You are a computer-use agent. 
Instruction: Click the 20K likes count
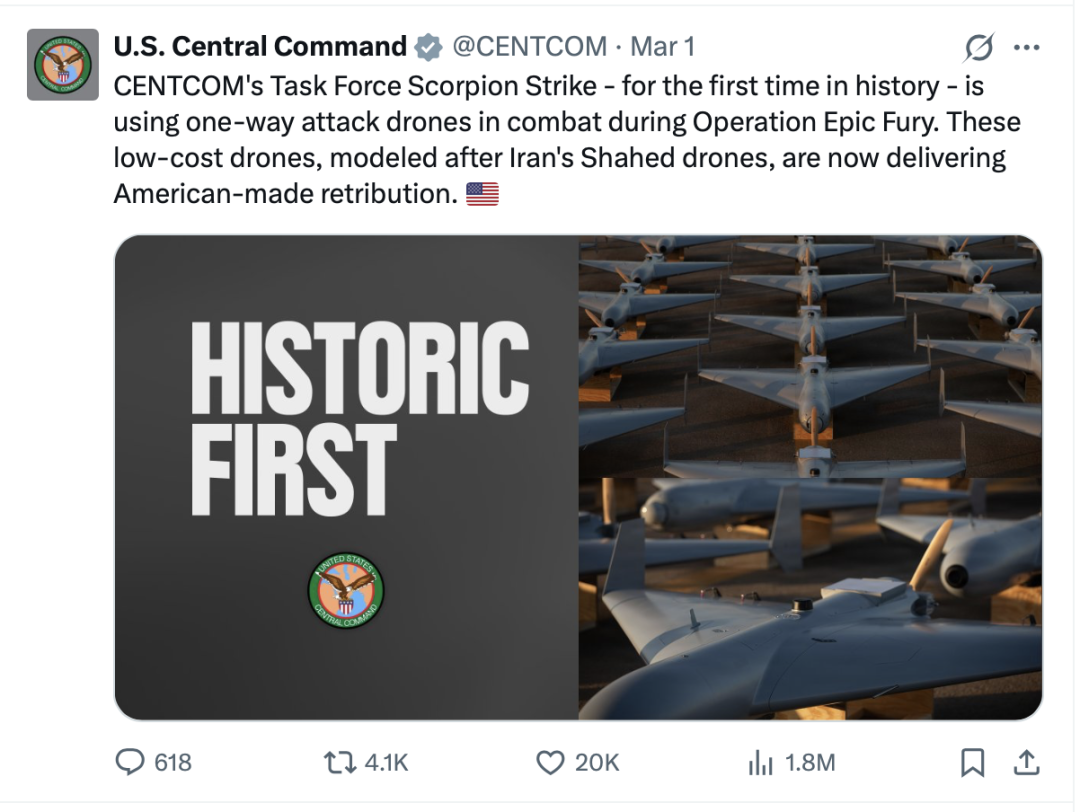point(597,763)
